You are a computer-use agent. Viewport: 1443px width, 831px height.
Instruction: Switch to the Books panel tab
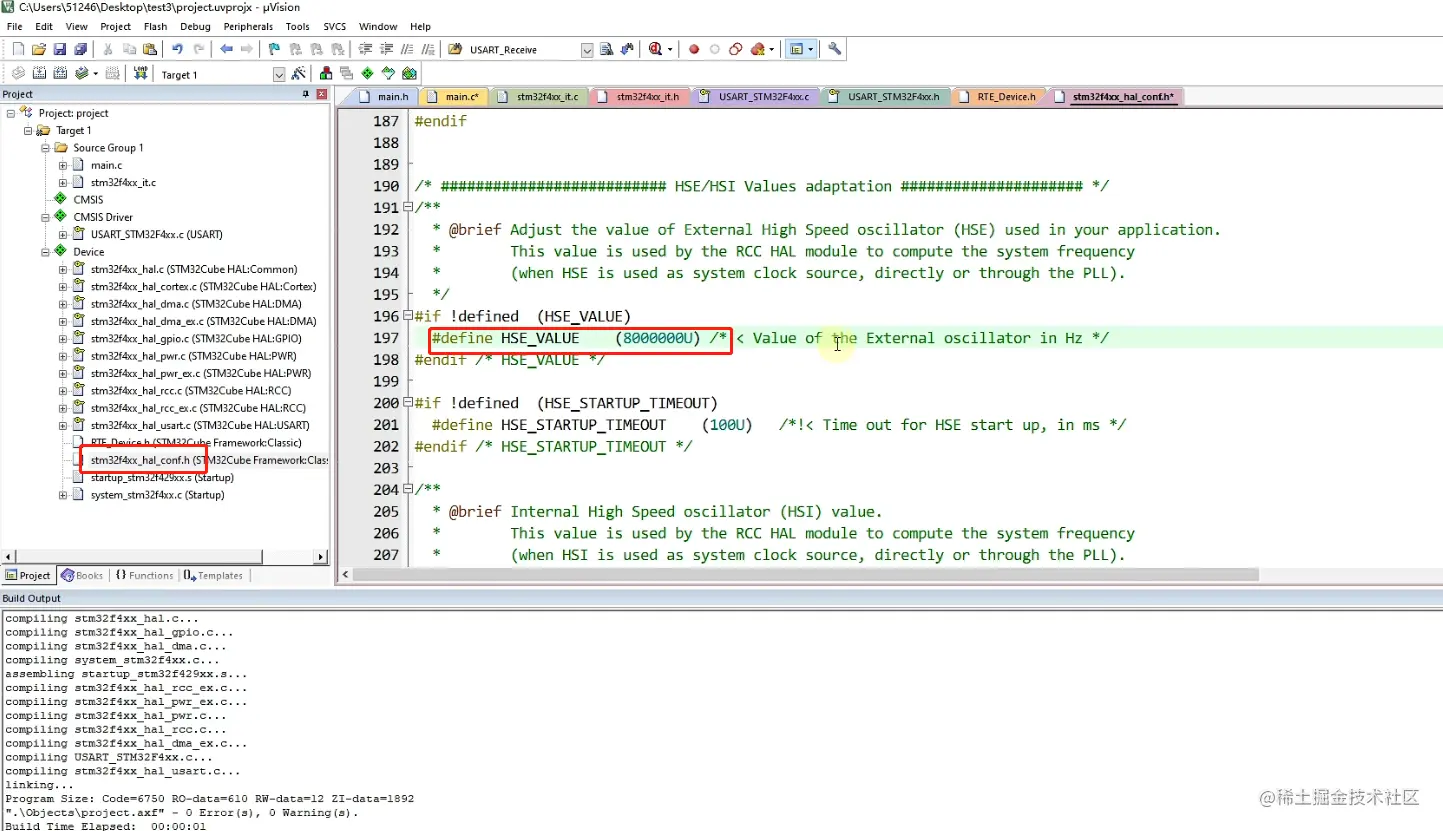coord(82,575)
